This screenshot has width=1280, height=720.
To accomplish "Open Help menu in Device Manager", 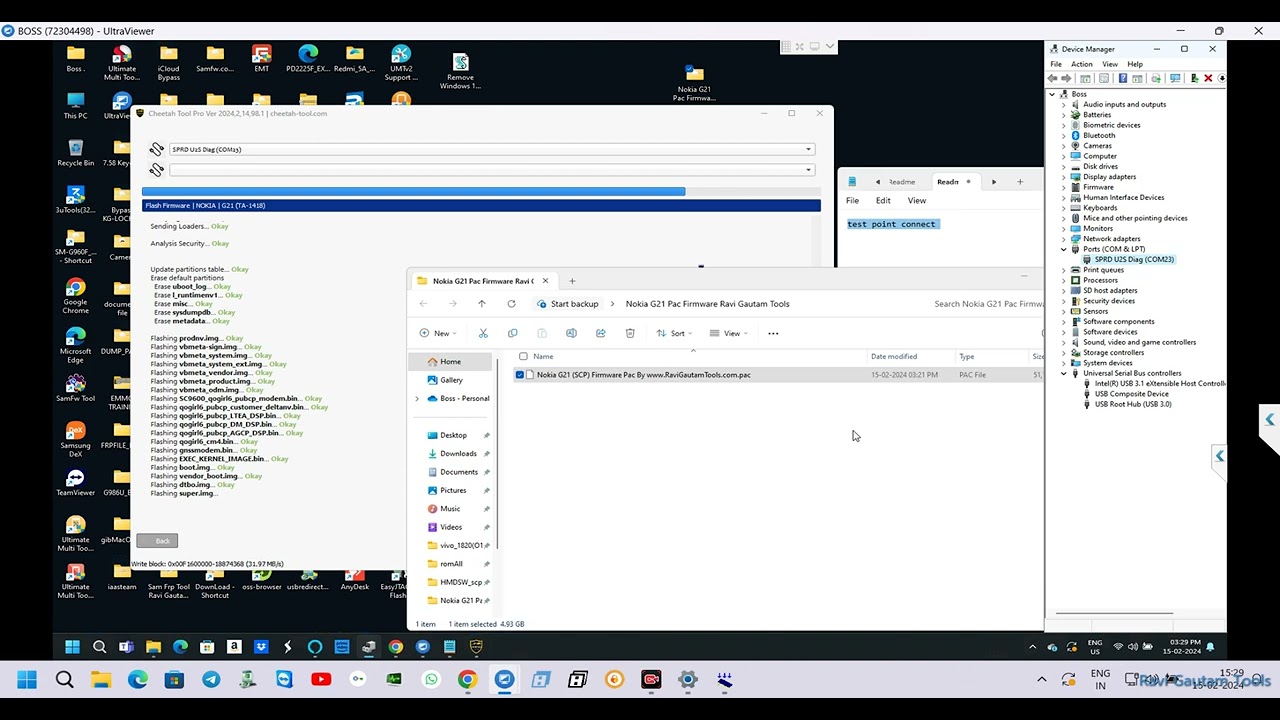I will pyautogui.click(x=1135, y=64).
